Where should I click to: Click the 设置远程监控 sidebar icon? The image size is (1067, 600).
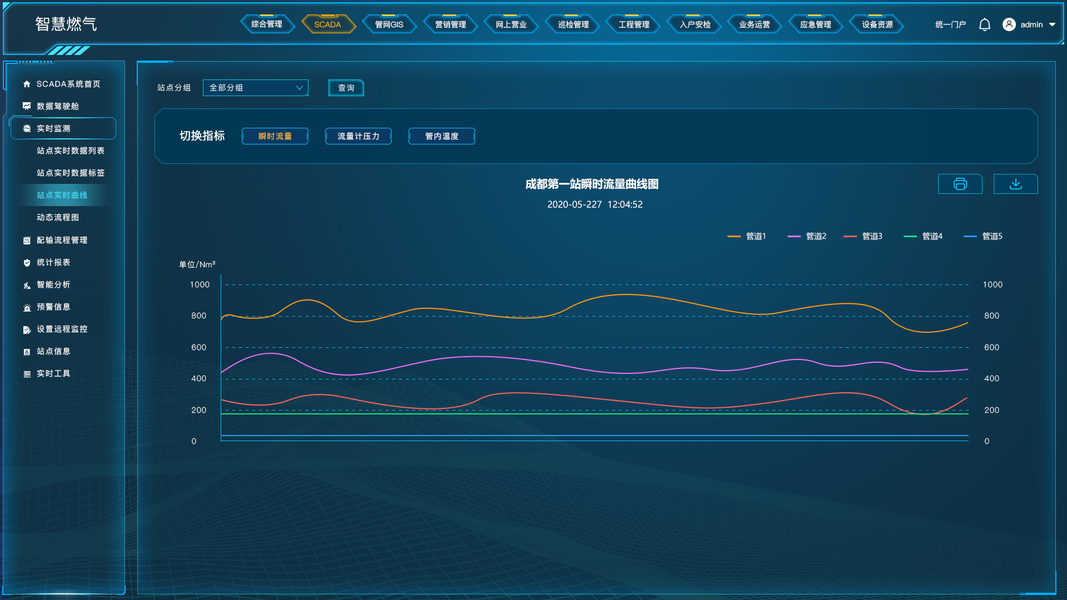coord(27,329)
